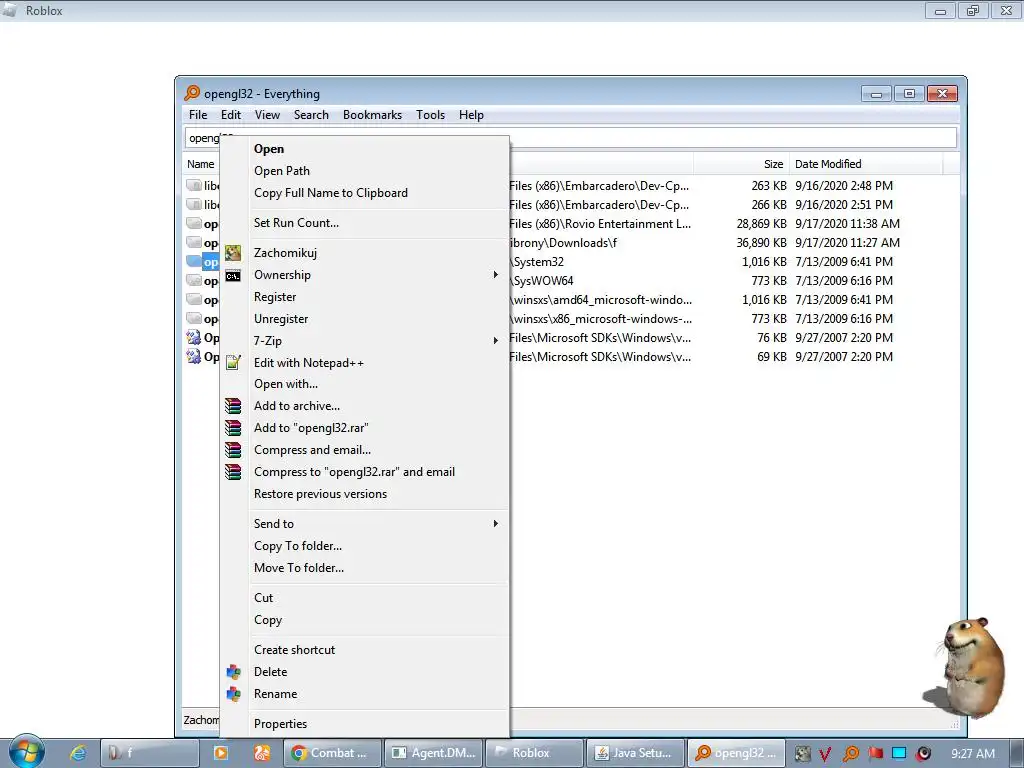This screenshot has width=1024, height=768.
Task: Click the WinRAR icon beside Add to archive
Action: point(233,406)
